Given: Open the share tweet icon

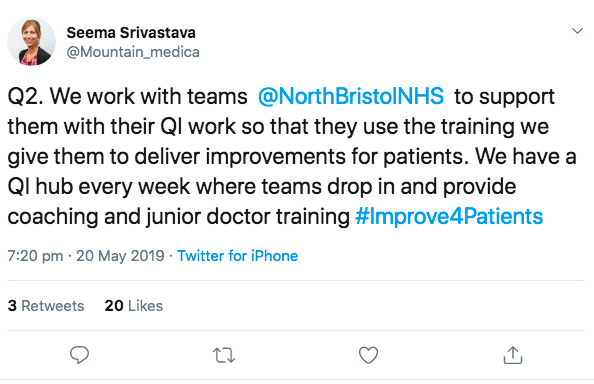Looking at the screenshot, I should (x=513, y=355).
